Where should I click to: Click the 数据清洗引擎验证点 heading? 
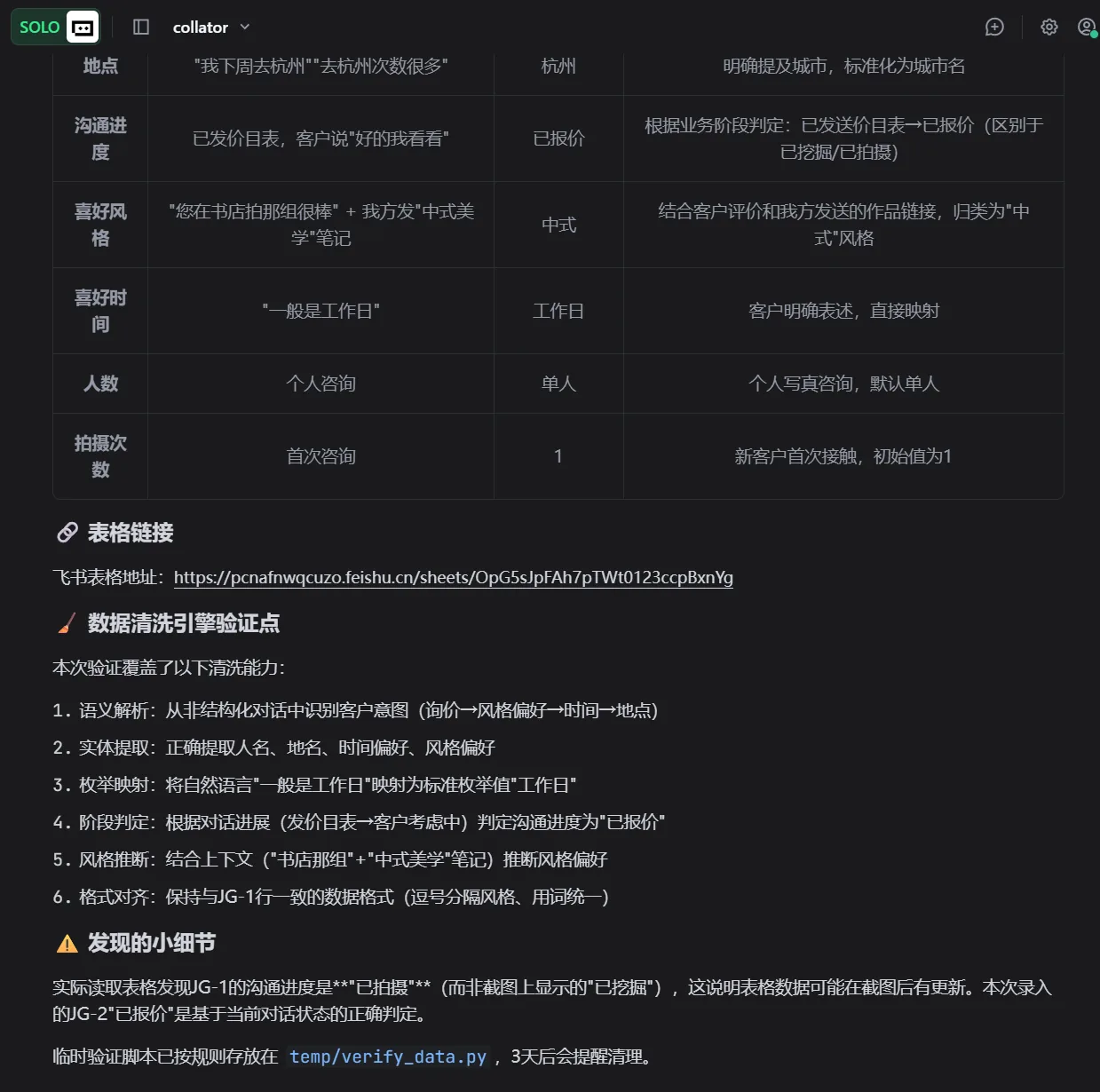pyautogui.click(x=184, y=623)
